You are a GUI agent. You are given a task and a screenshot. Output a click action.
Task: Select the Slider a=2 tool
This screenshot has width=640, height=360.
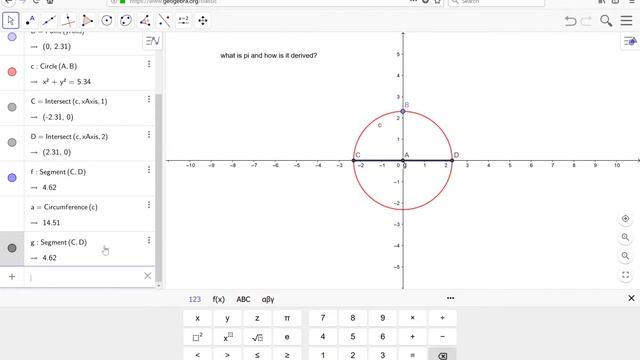point(183,20)
